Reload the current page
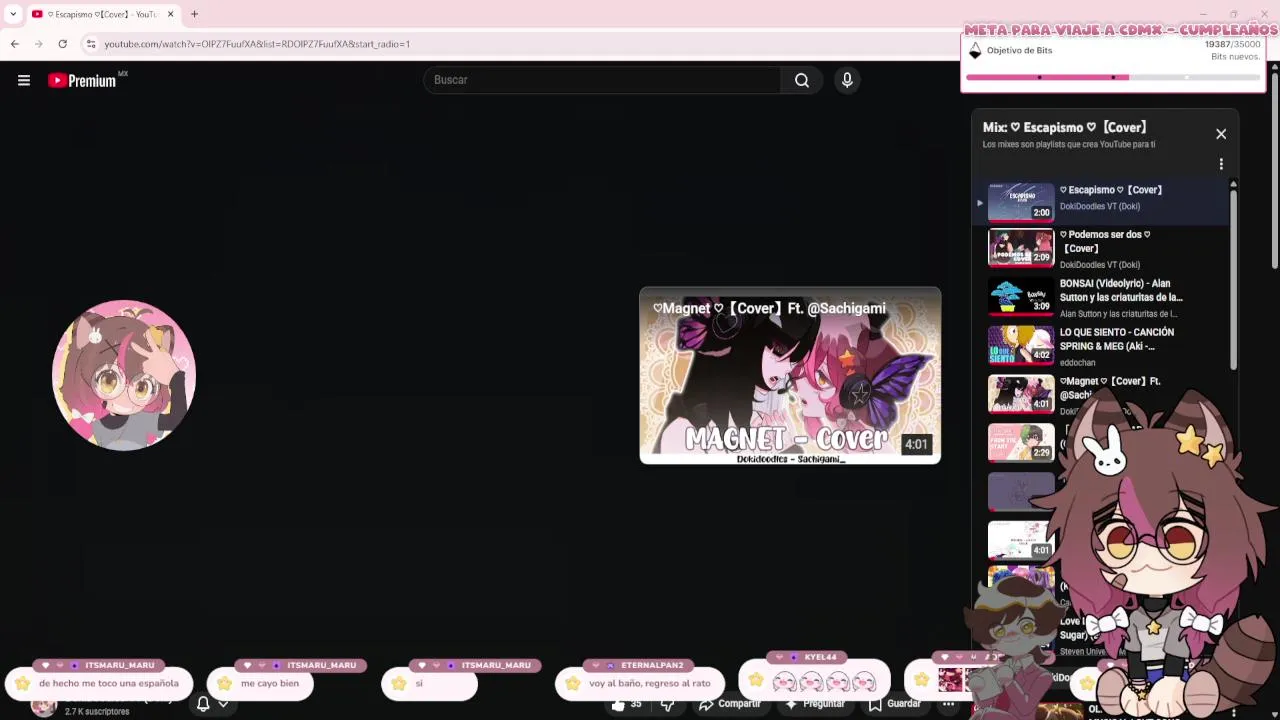 coord(62,44)
